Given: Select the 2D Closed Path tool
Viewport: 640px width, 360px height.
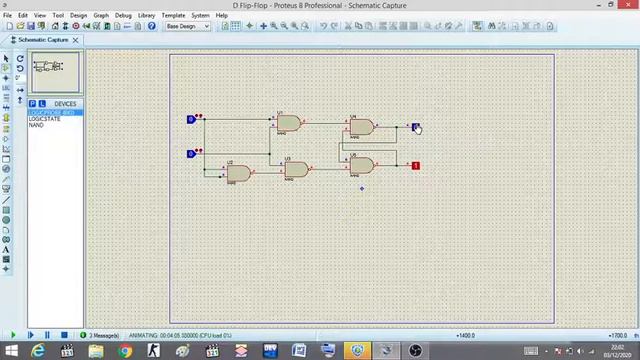Looking at the screenshot, I should (6, 240).
